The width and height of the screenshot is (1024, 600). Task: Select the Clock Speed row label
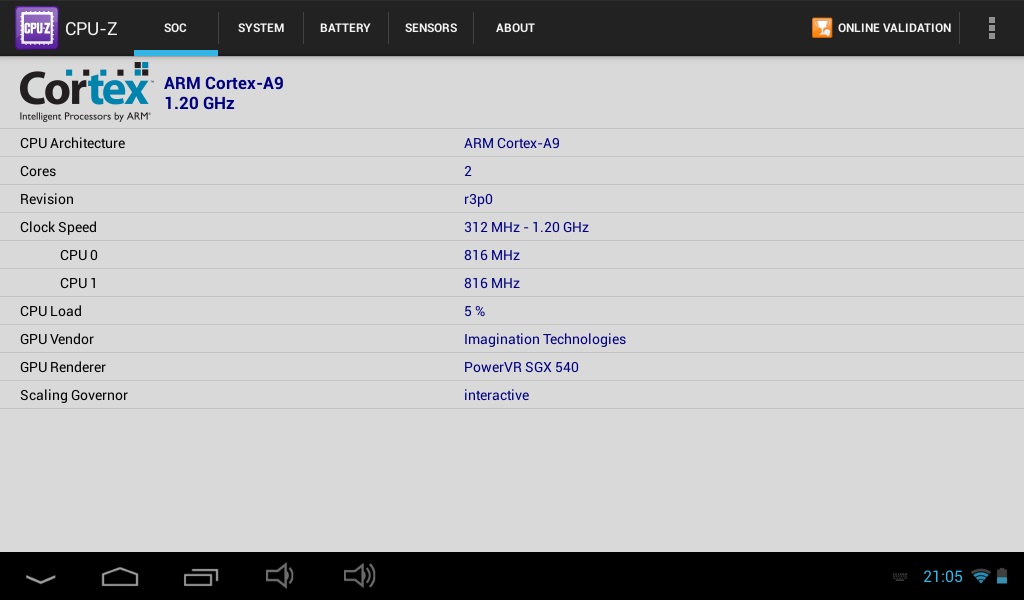point(58,227)
